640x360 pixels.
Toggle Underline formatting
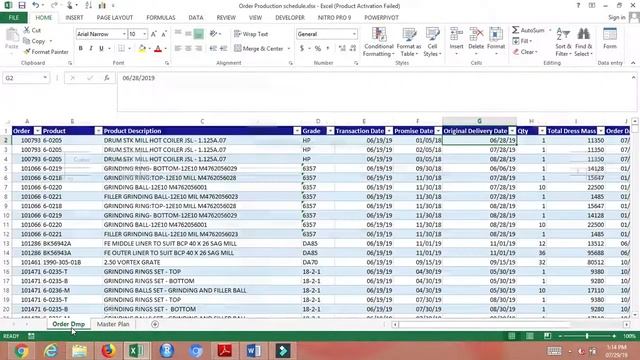point(101,49)
